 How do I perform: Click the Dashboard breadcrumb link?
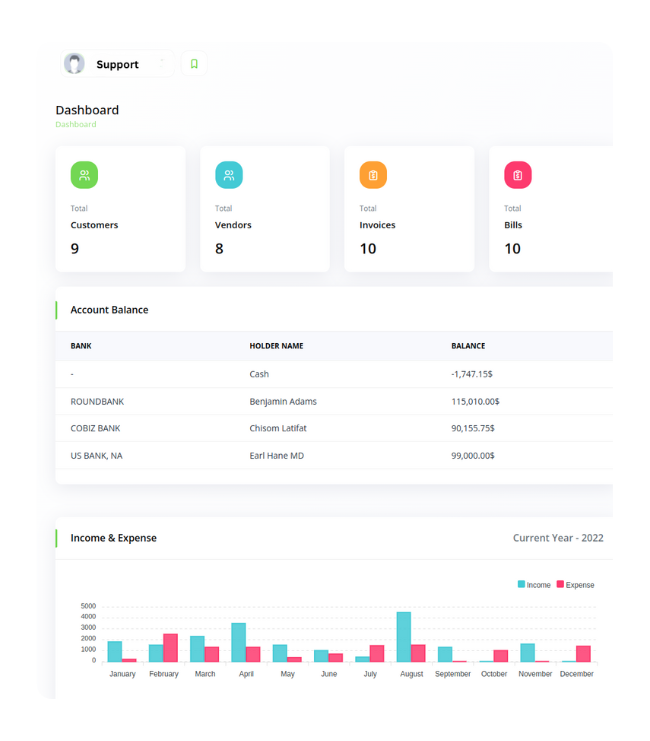click(76, 125)
